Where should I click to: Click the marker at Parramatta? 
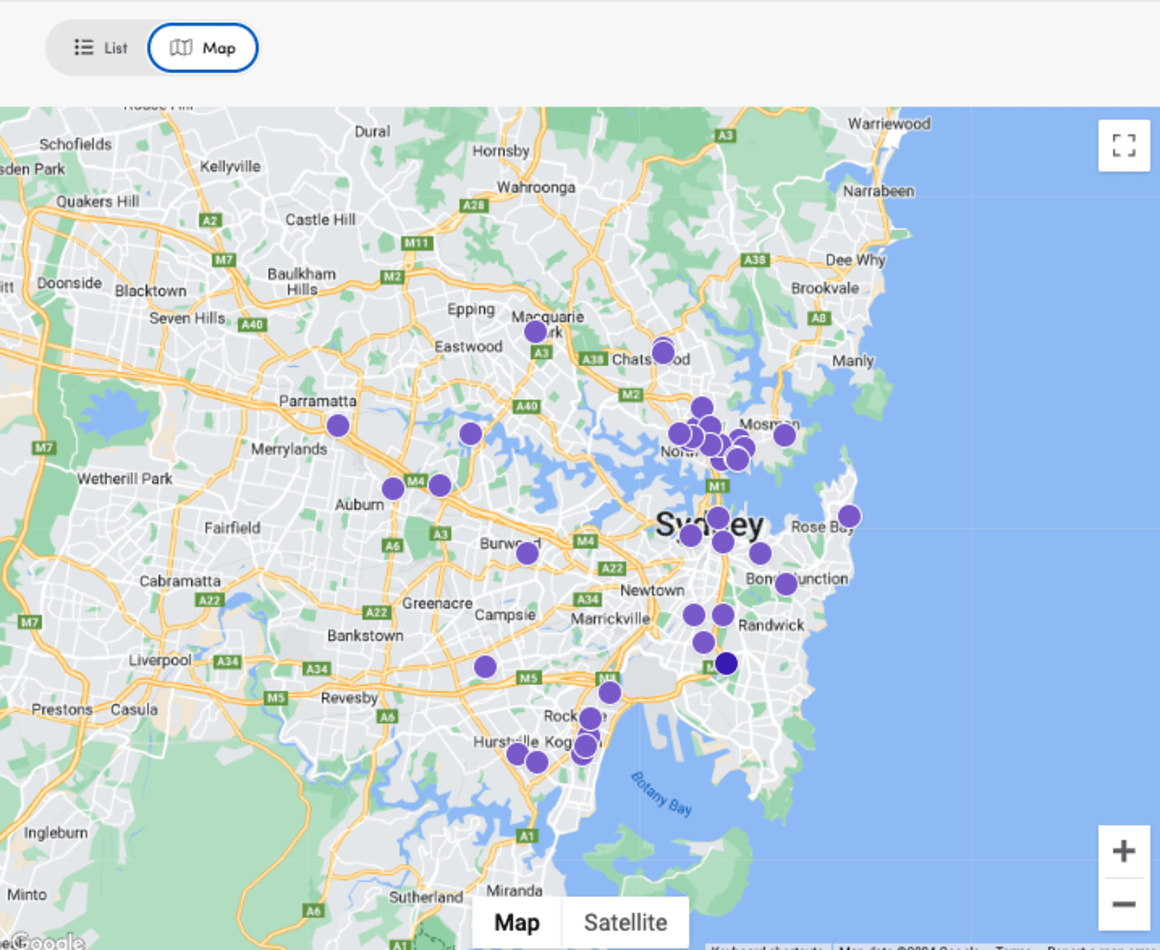[x=338, y=425]
